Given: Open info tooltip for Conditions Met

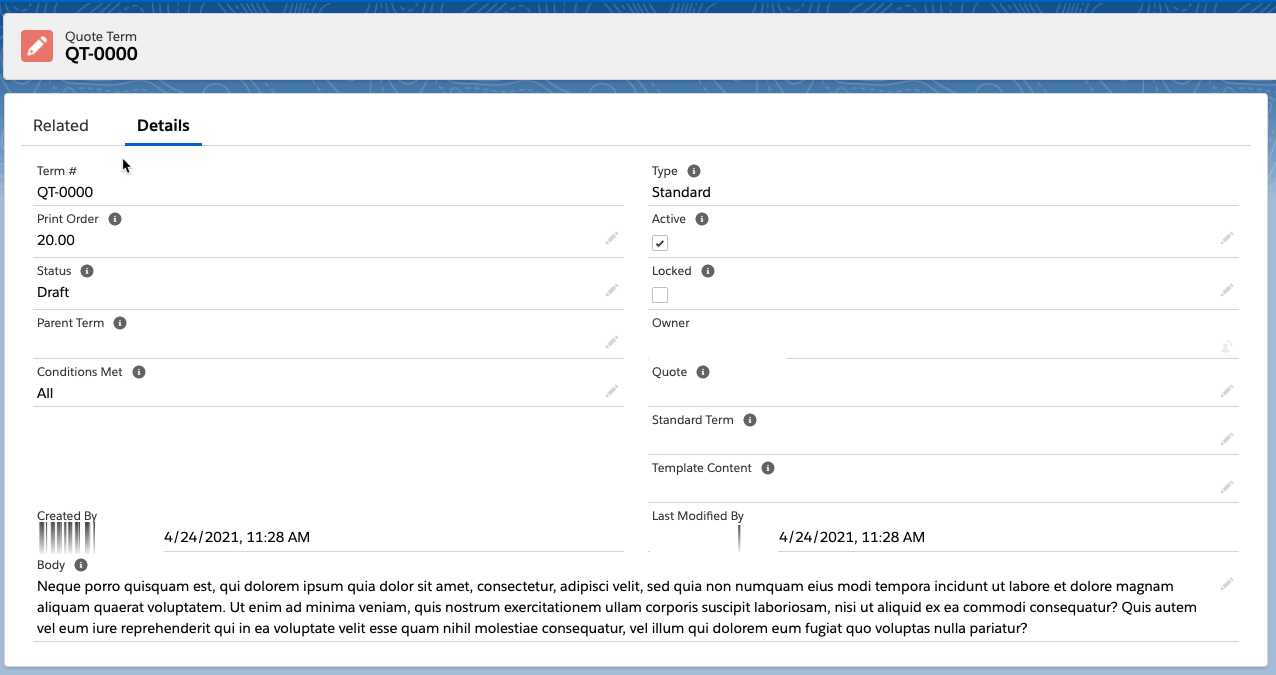Looking at the screenshot, I should (x=139, y=372).
